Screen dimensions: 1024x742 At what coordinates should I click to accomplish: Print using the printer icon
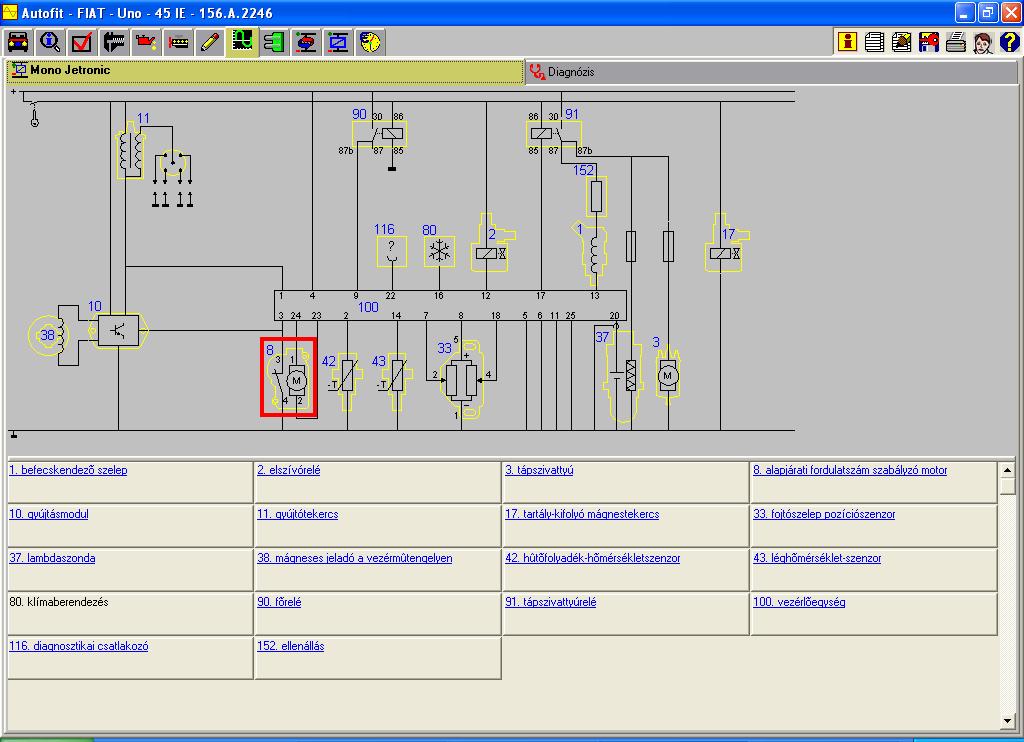(955, 42)
